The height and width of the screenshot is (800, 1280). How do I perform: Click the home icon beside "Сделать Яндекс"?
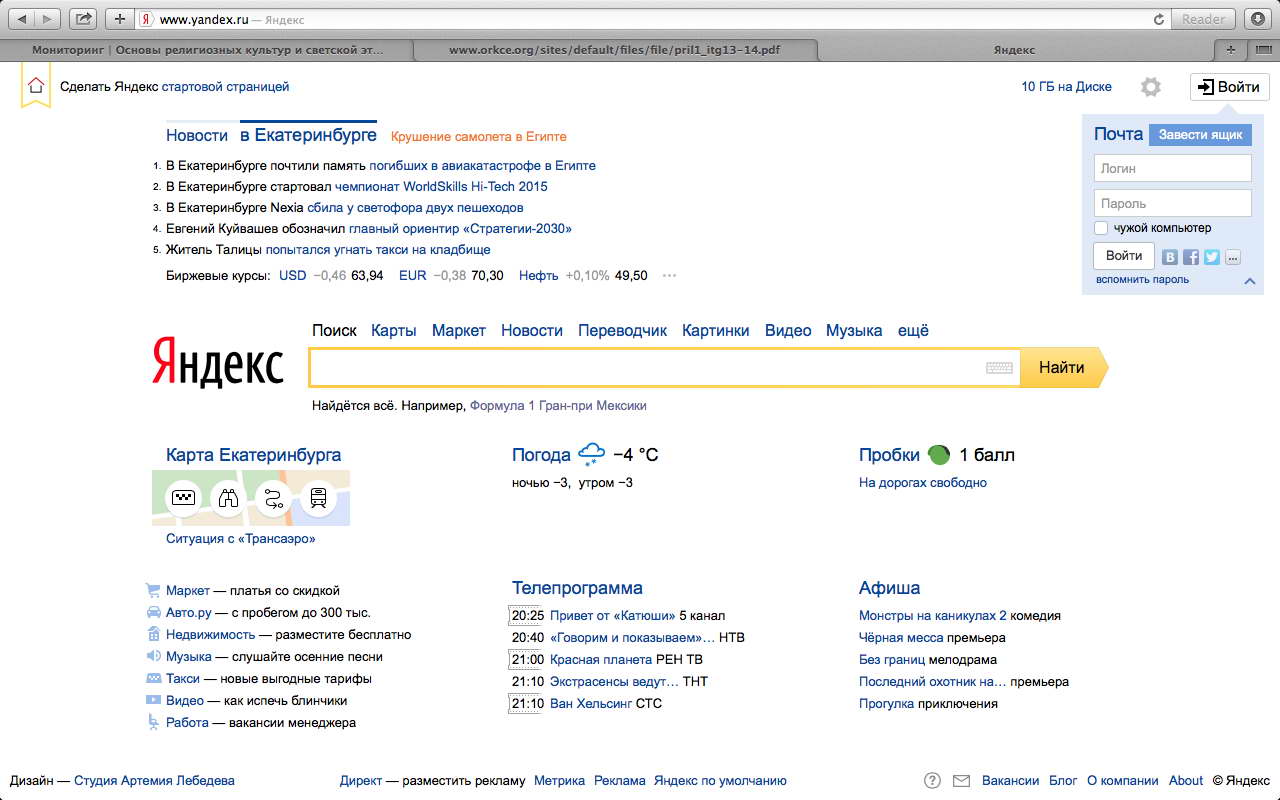click(x=36, y=86)
